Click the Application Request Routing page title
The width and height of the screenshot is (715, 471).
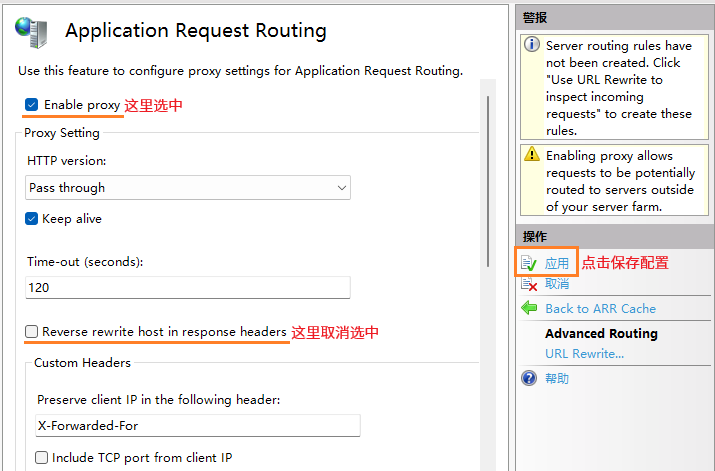[x=196, y=31]
